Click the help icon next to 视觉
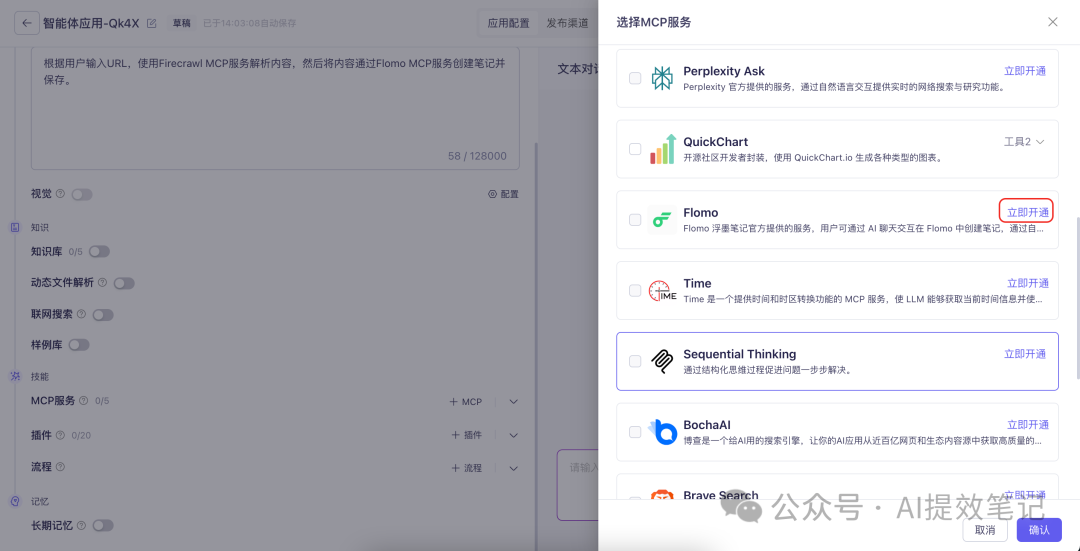The image size is (1080, 551). 60,194
